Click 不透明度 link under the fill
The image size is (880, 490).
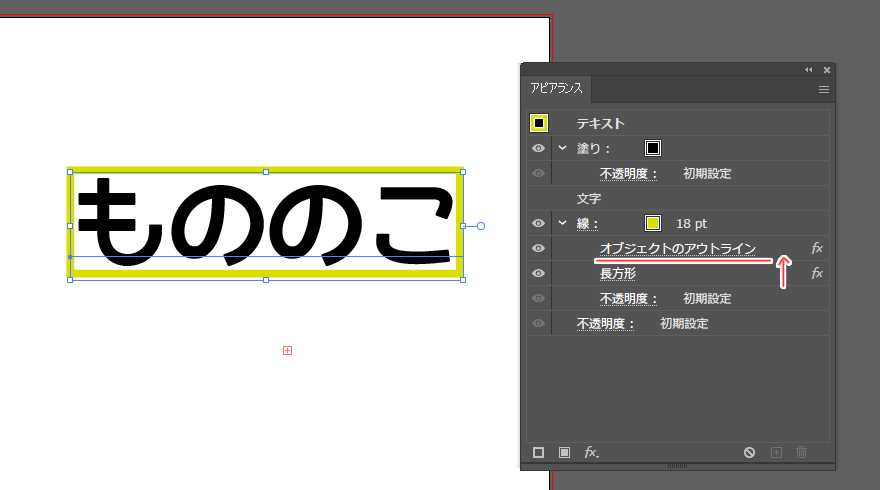coord(628,173)
